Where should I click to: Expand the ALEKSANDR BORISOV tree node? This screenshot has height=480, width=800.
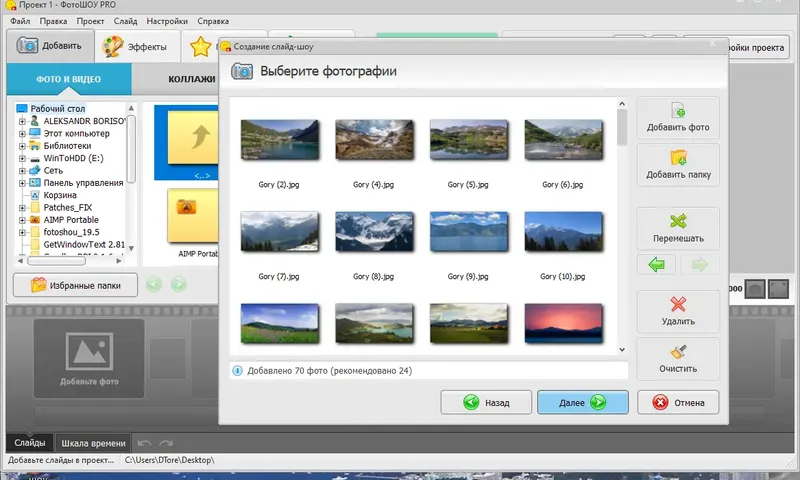point(22,121)
